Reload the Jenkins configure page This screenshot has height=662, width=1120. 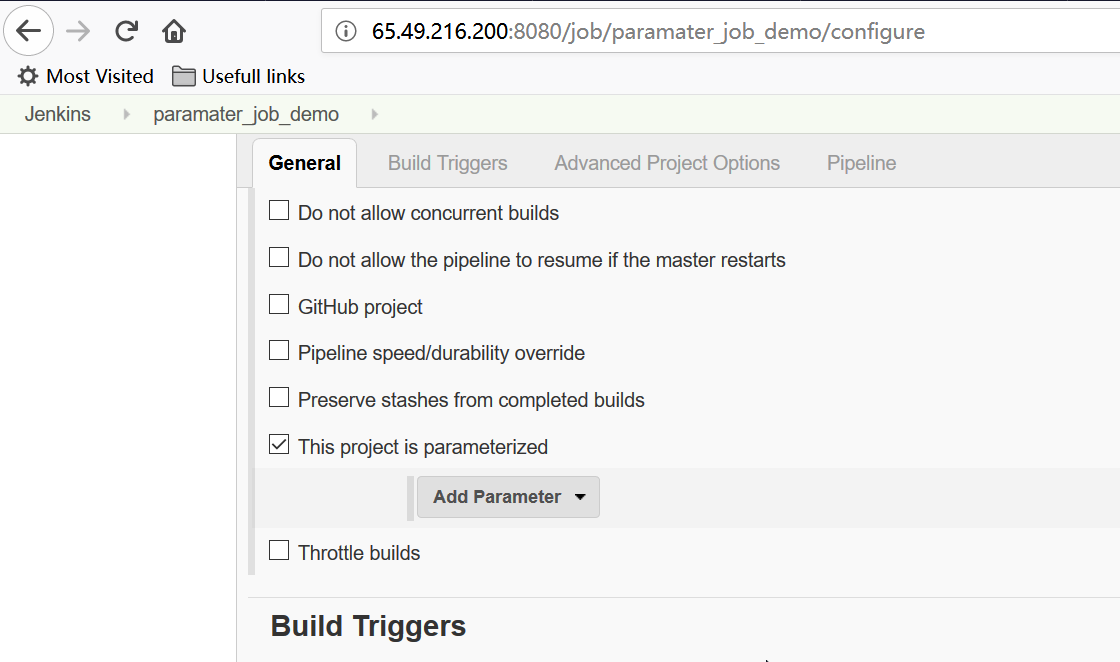124,30
